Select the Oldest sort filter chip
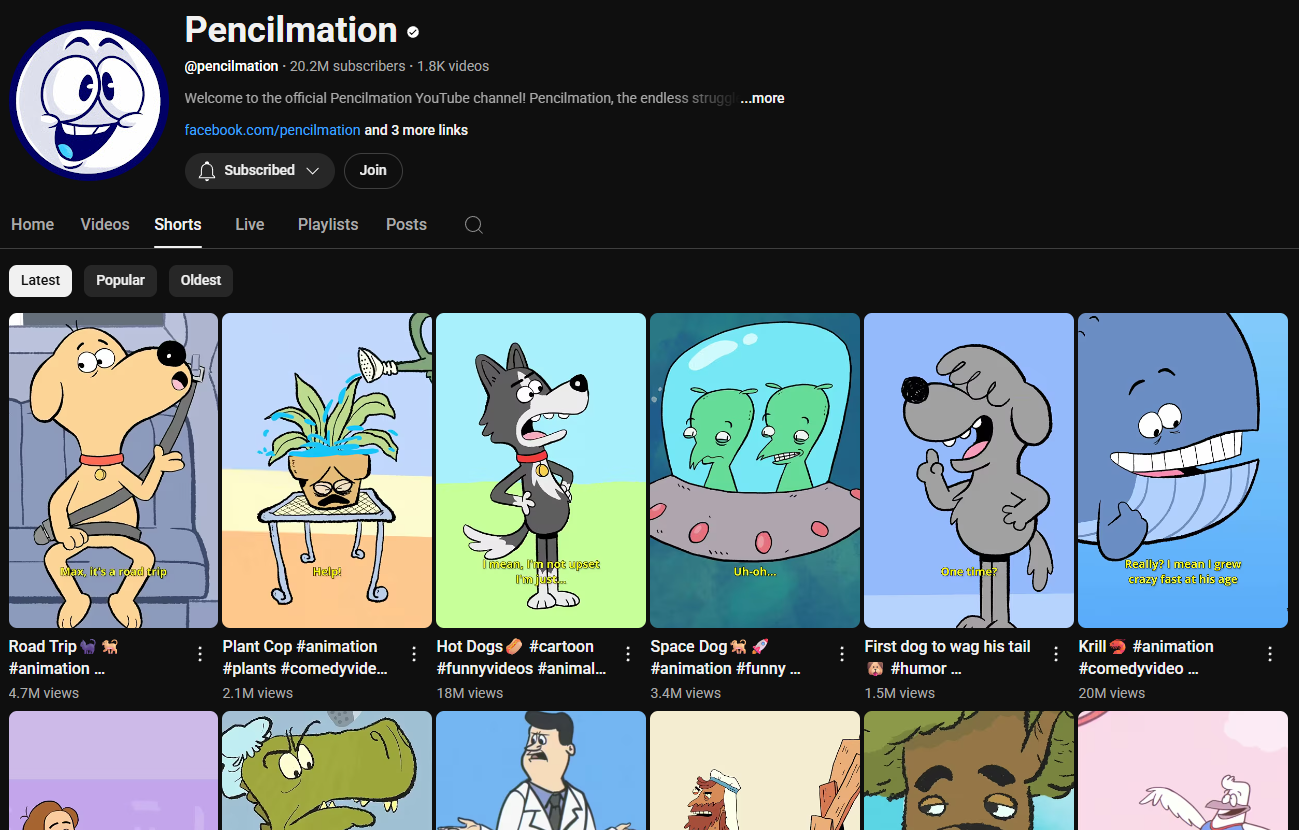The width and height of the screenshot is (1299, 830). [x=201, y=281]
